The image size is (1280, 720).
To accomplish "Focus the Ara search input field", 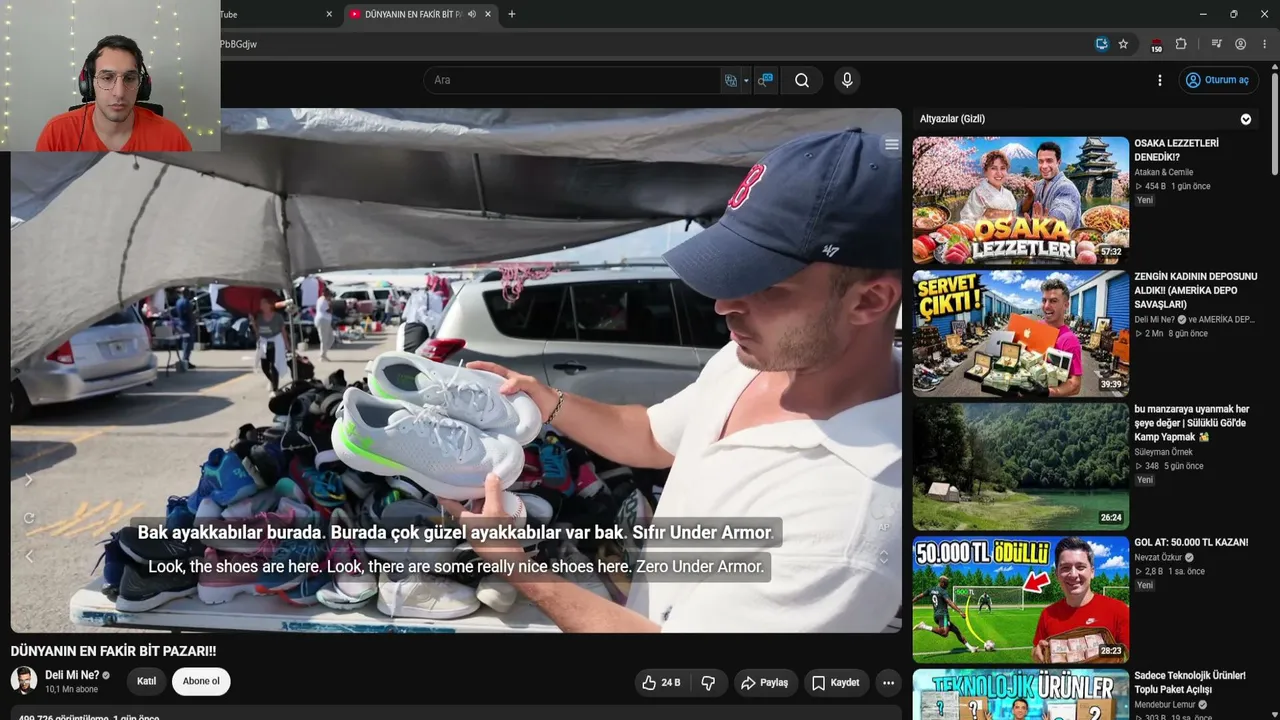I will click(573, 80).
